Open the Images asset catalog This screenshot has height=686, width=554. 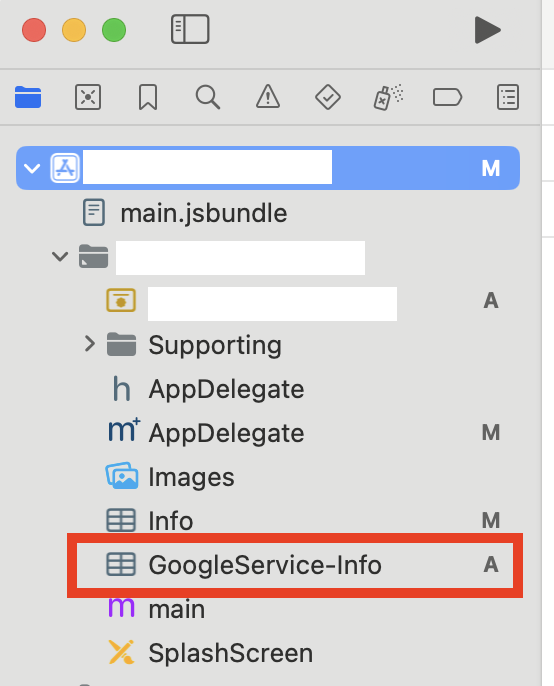[191, 477]
